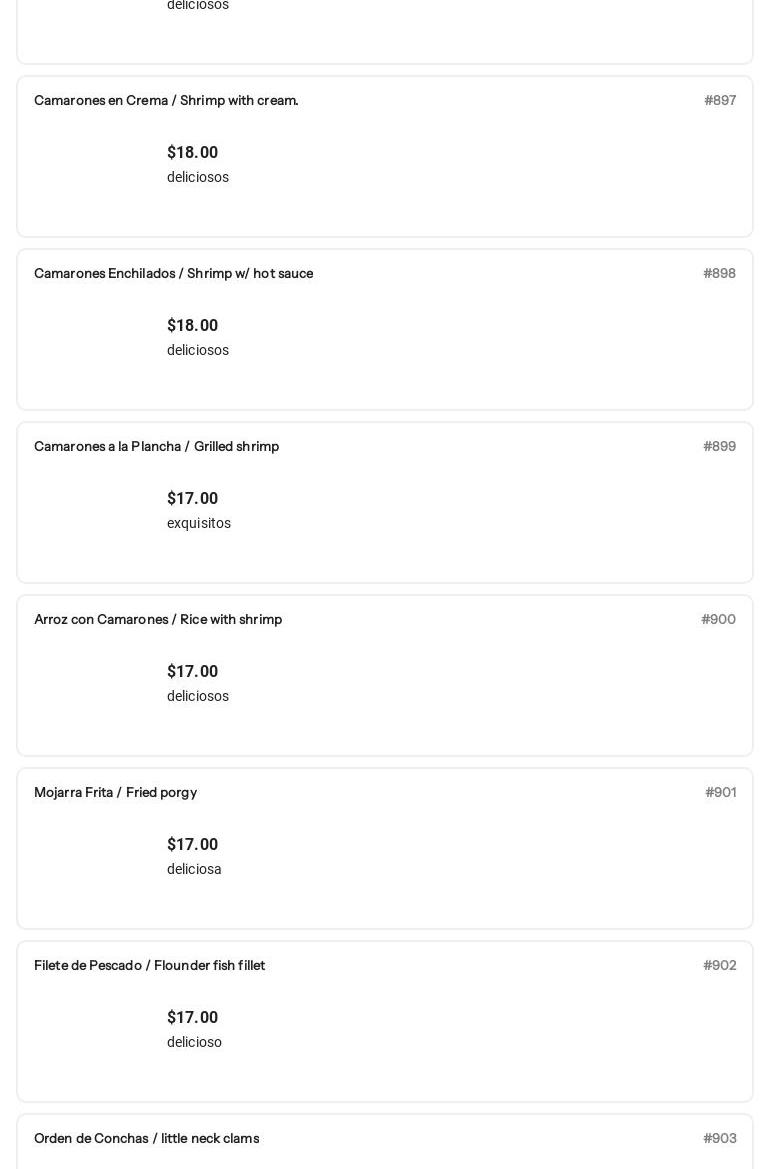
Task: Click the #903 item number
Action: (719, 1139)
